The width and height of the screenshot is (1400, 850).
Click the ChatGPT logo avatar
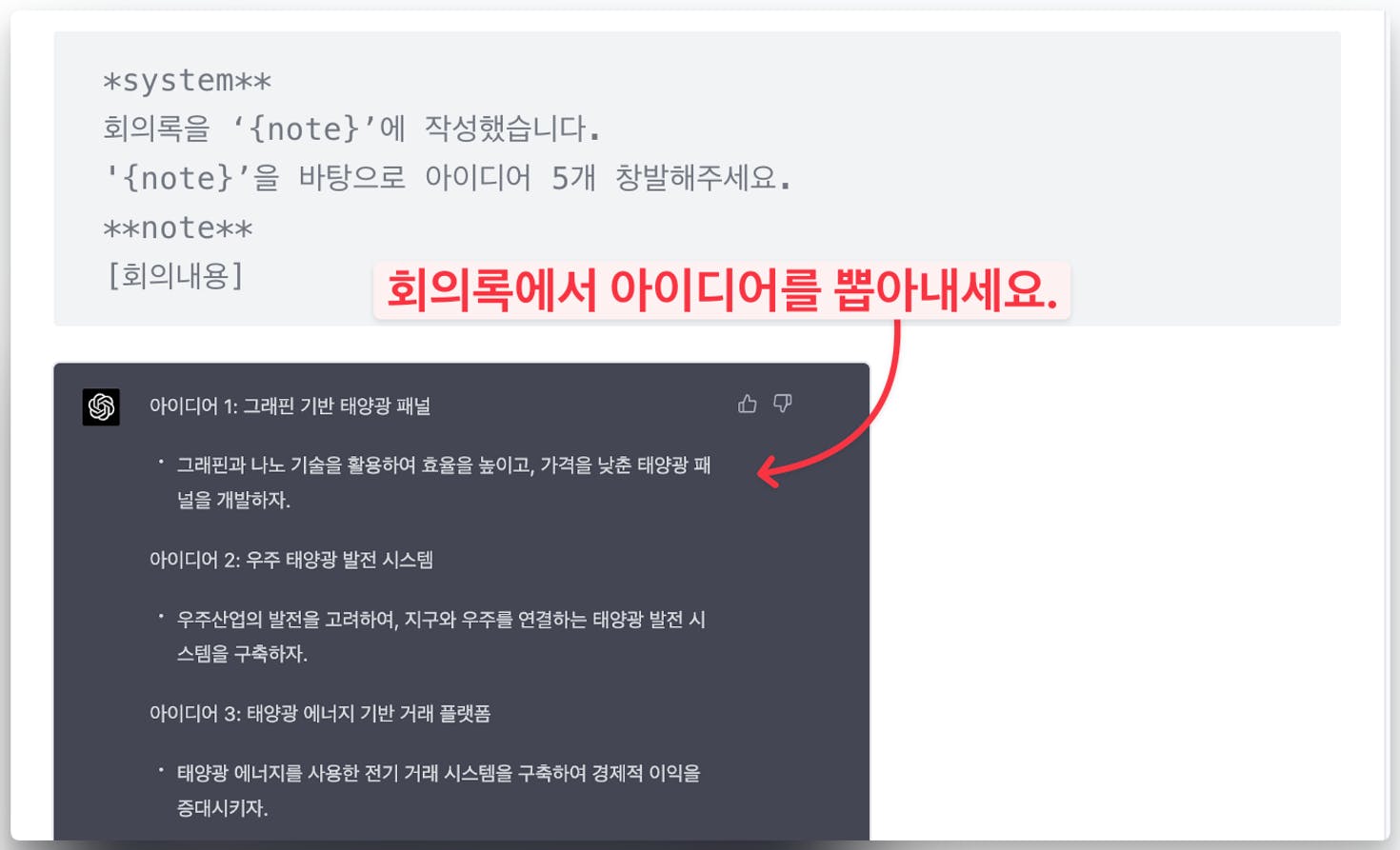point(101,407)
